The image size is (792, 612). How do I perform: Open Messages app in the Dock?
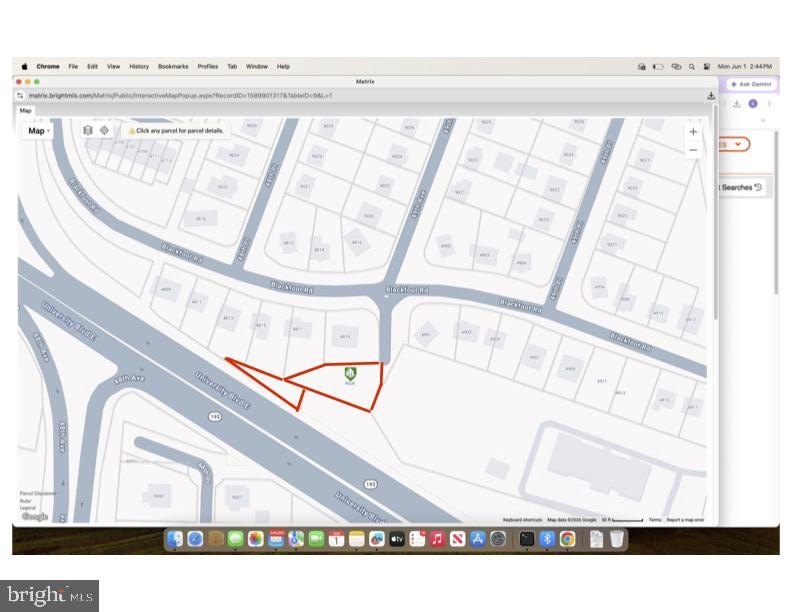pyautogui.click(x=235, y=539)
